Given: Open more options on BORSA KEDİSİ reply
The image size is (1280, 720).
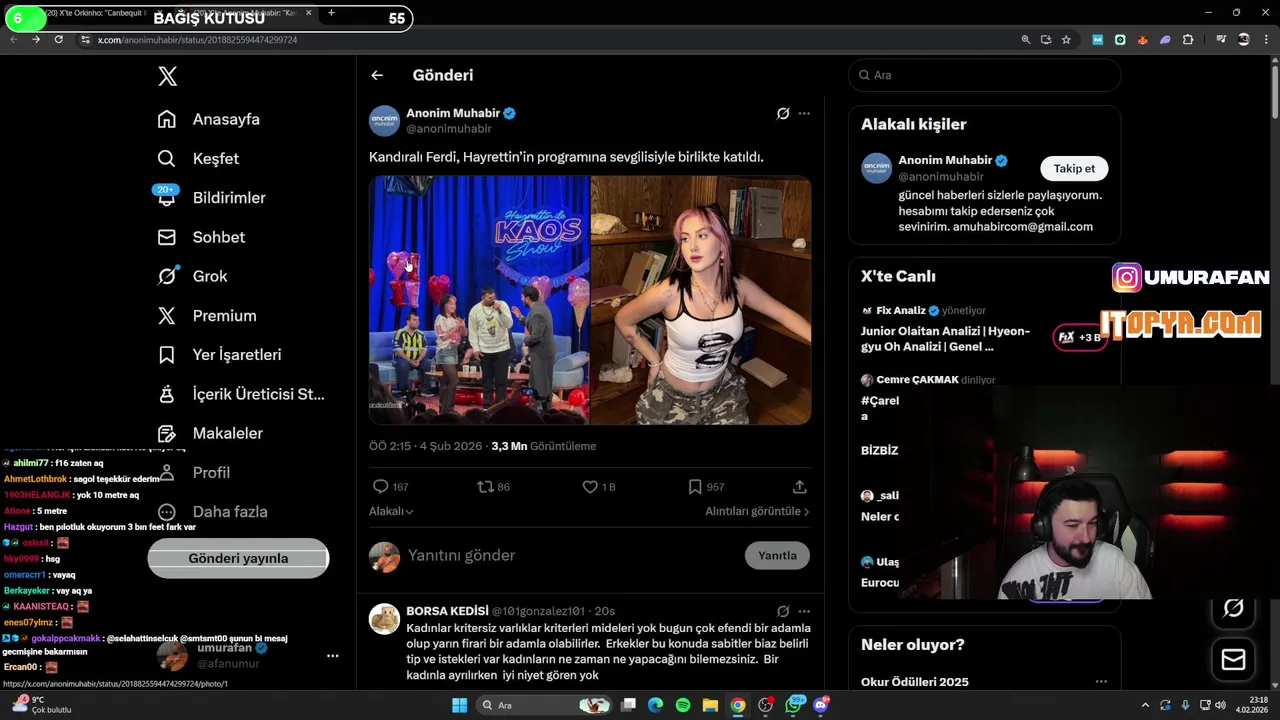Looking at the screenshot, I should coord(804,611).
